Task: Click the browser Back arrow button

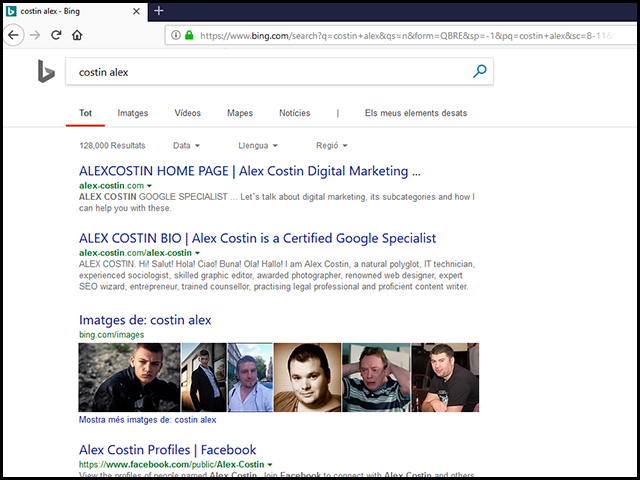Action: 13,35
